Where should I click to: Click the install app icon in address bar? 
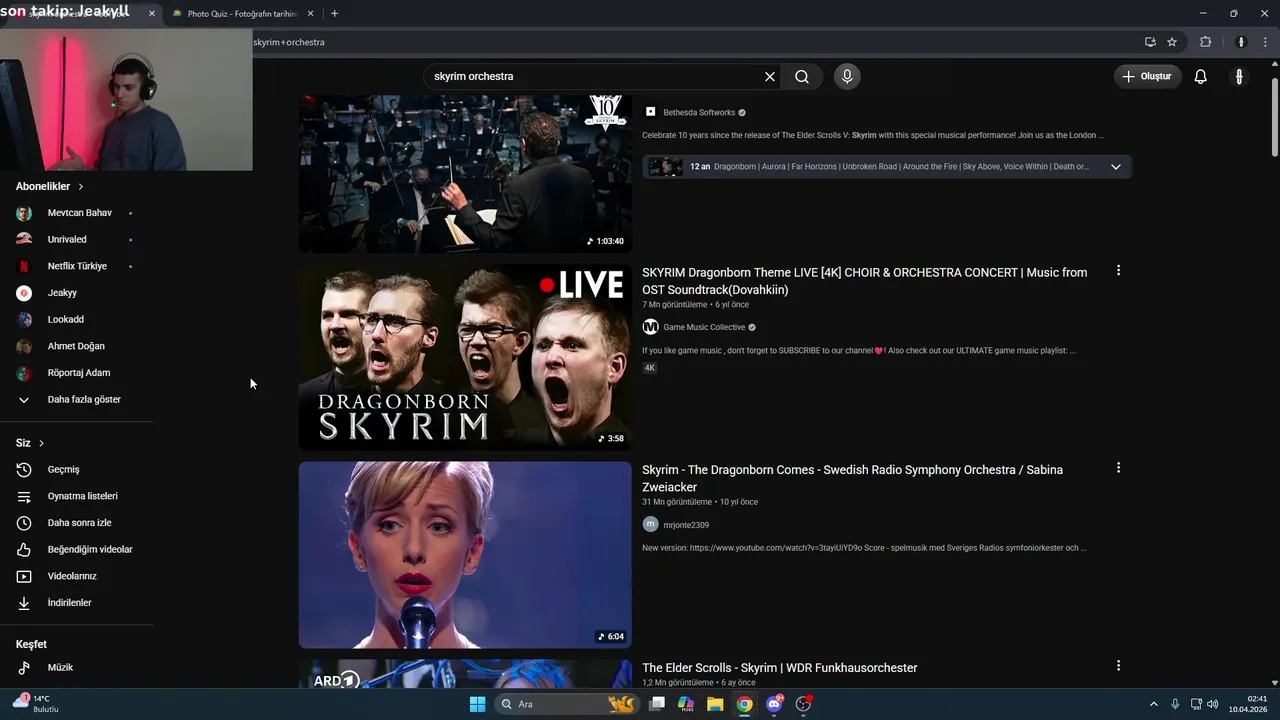pos(1150,42)
